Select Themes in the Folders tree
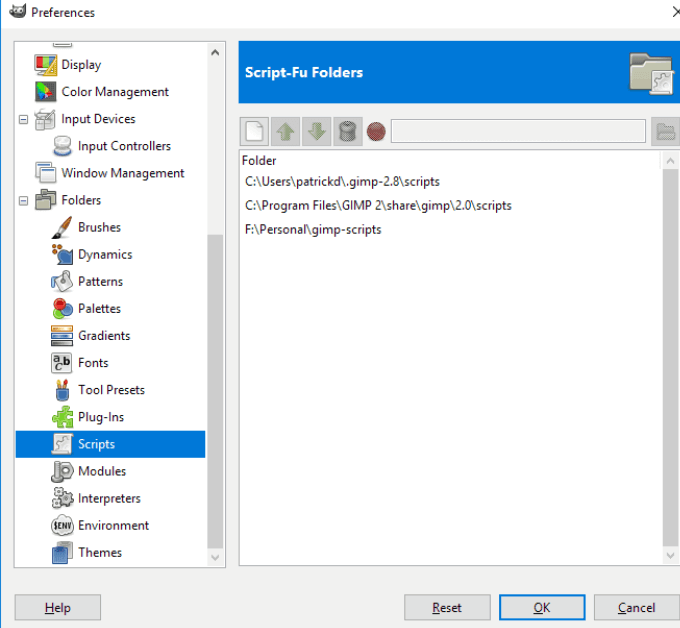 pyautogui.click(x=100, y=553)
